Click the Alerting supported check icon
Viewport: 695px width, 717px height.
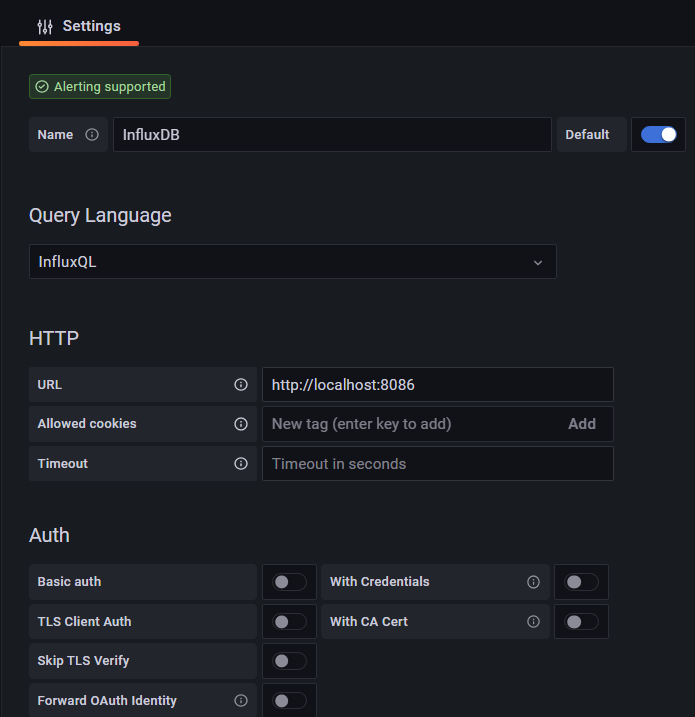click(42, 86)
